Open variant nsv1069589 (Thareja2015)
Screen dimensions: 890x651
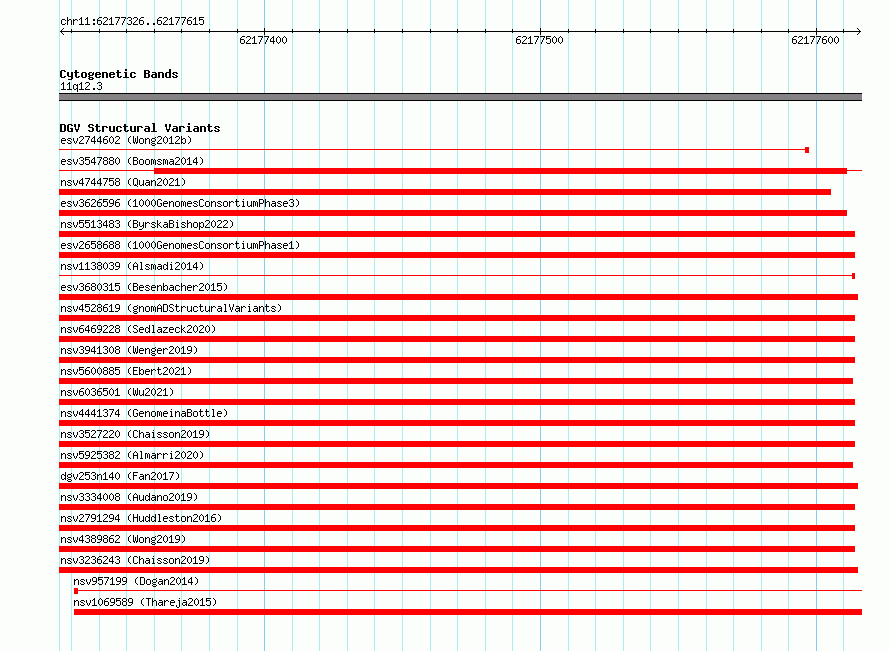[x=145, y=602]
